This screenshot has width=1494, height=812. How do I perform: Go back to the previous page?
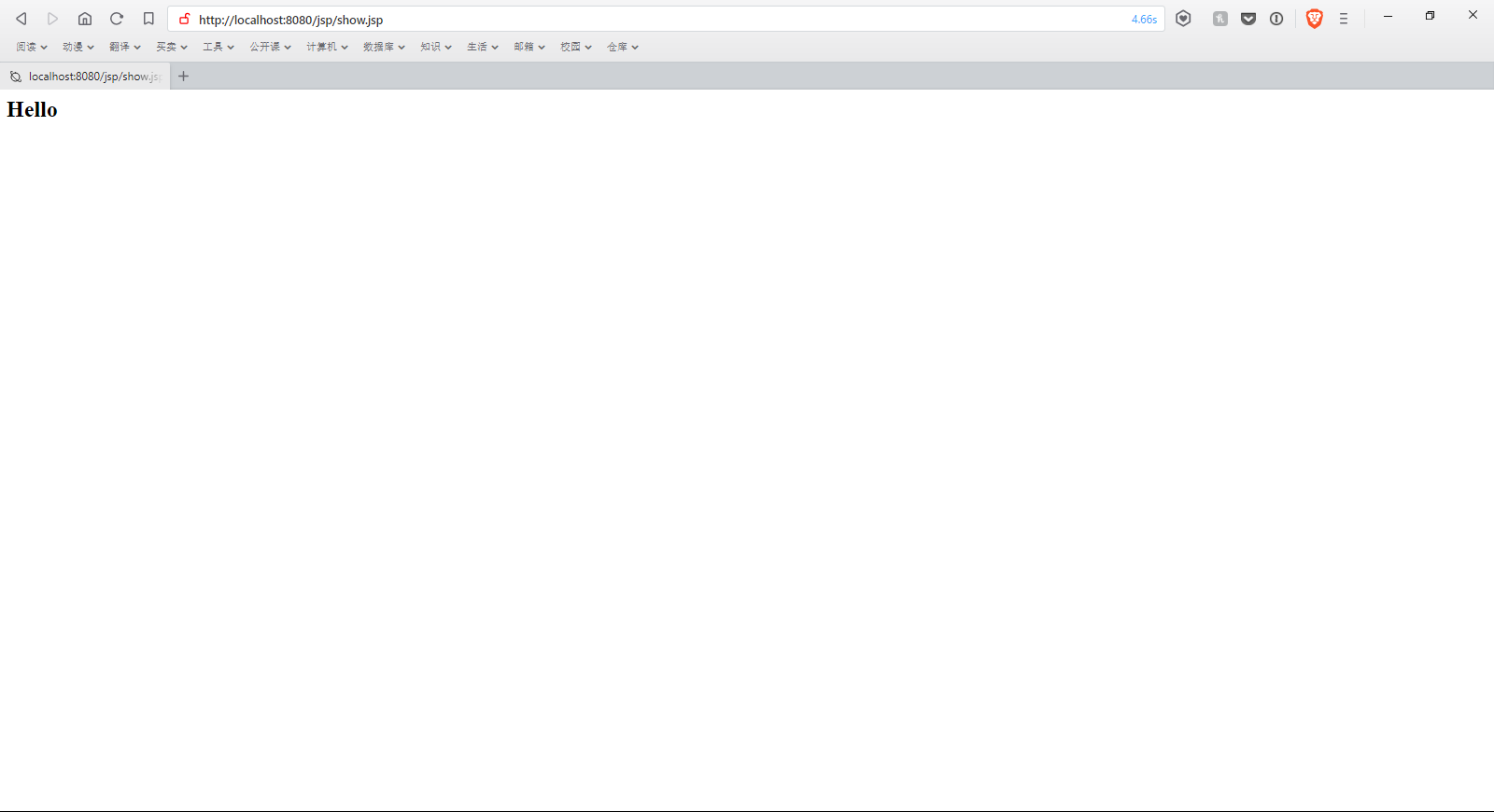[x=21, y=19]
